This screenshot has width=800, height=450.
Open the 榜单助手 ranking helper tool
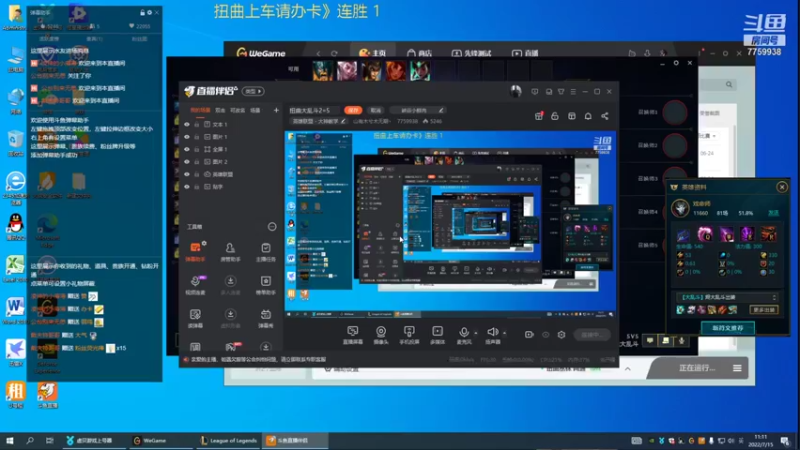(x=265, y=285)
